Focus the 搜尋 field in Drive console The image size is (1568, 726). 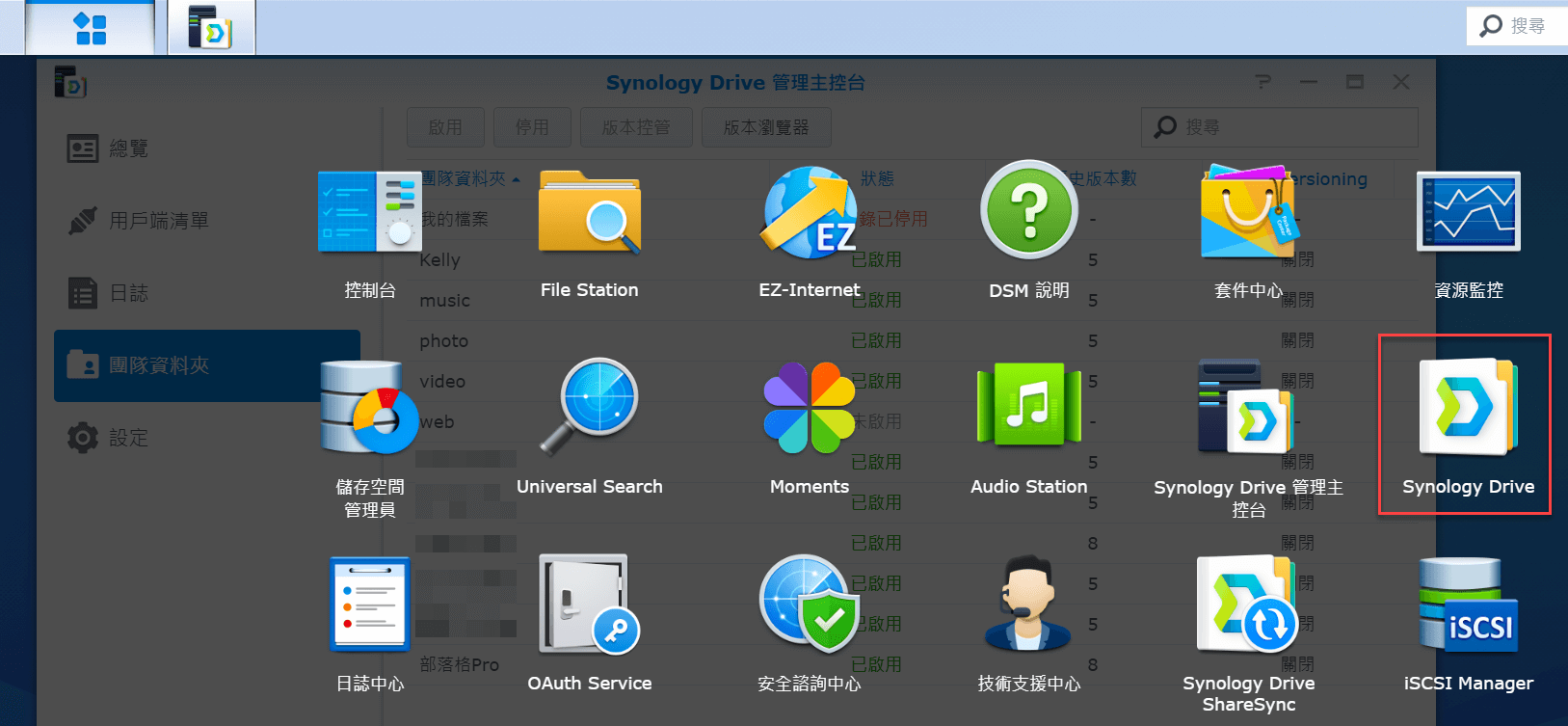coord(1280,127)
